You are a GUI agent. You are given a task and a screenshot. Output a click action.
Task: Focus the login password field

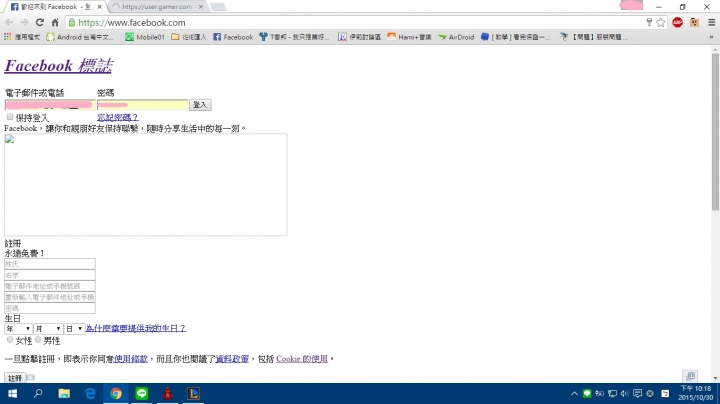pyautogui.click(x=142, y=105)
